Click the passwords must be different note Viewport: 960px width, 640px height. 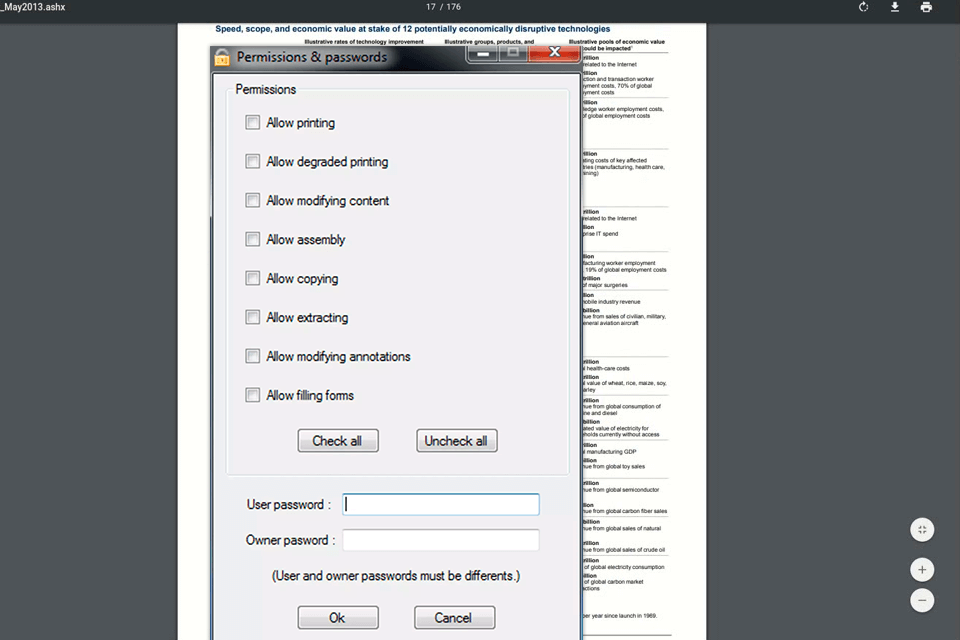point(396,576)
